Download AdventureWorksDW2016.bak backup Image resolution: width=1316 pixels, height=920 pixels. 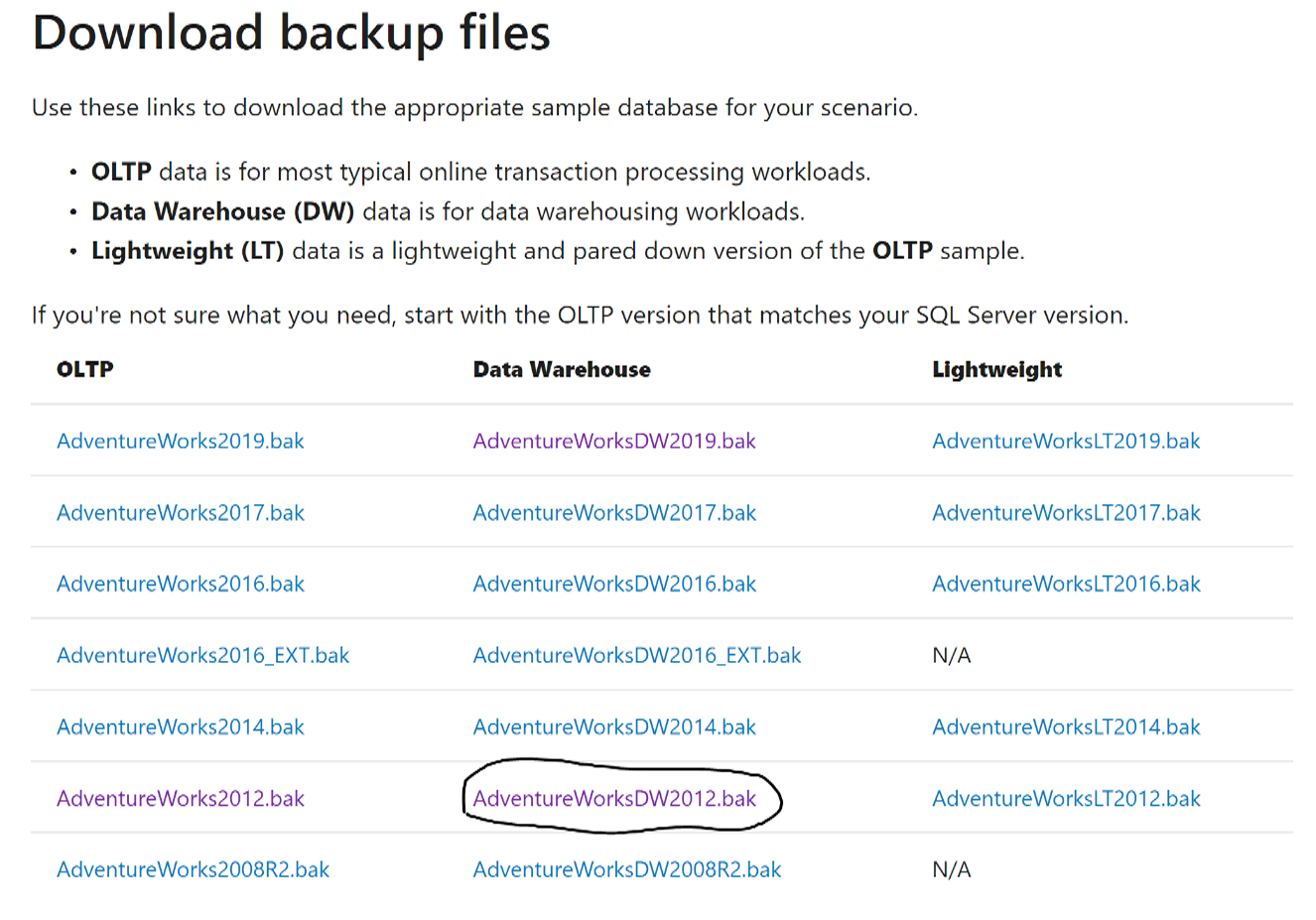point(613,584)
